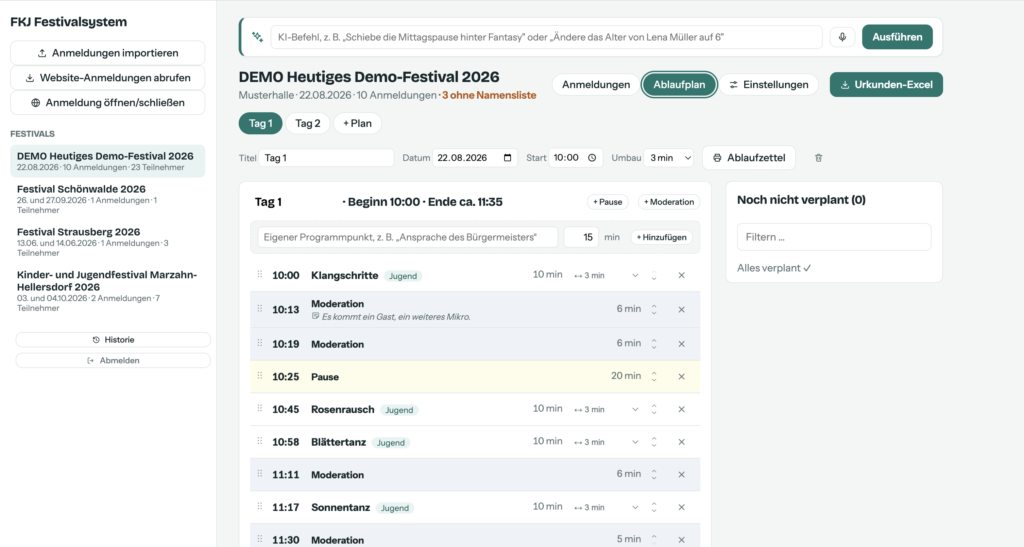Click the clock icon in Start field
Viewport: 1024px width, 547px height.
[x=592, y=158]
